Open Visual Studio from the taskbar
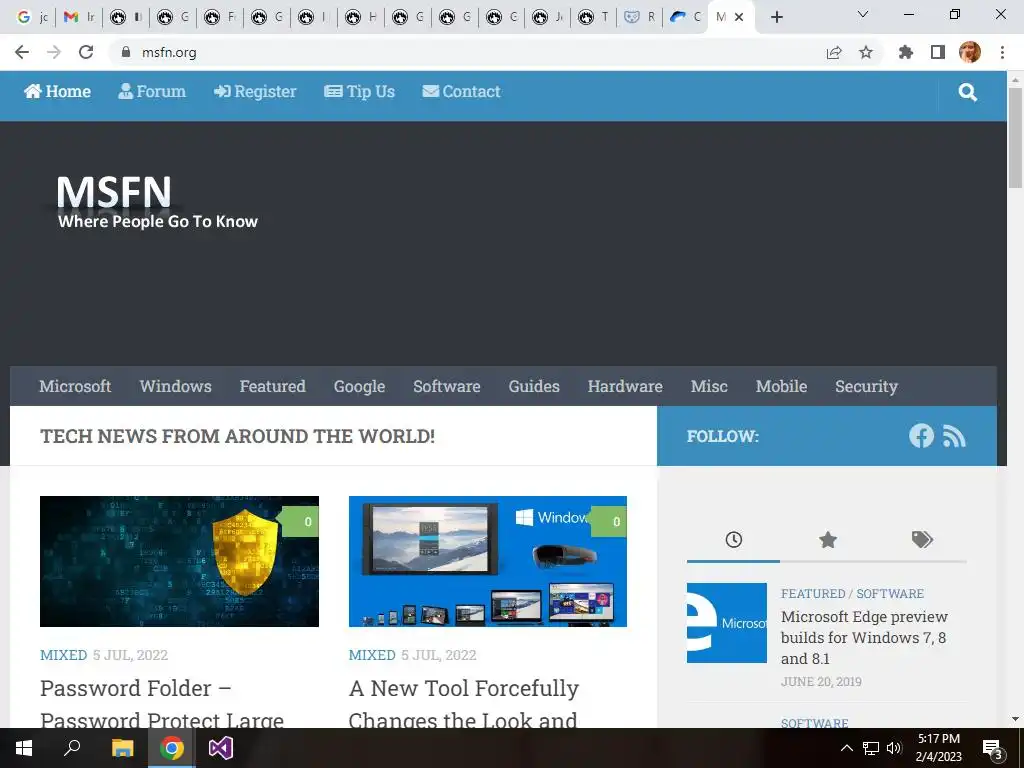The image size is (1024, 768). [x=221, y=748]
